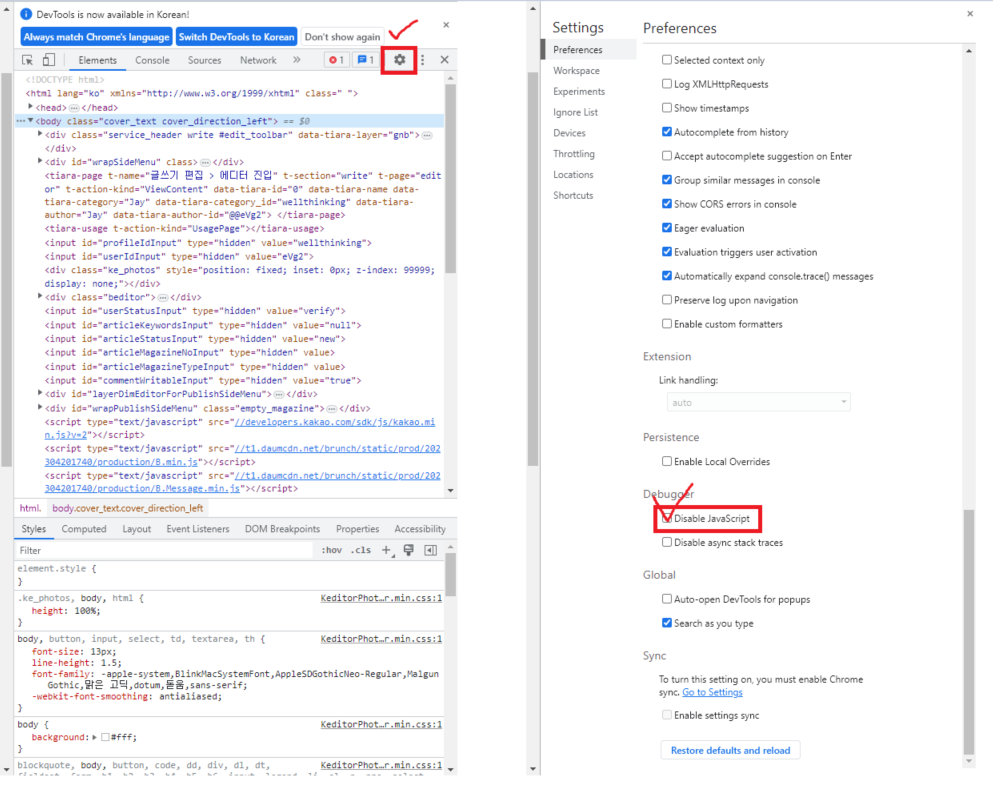Image resolution: width=993 pixels, height=788 pixels.
Task: Toggle the element state :hov button
Action: 331,550
